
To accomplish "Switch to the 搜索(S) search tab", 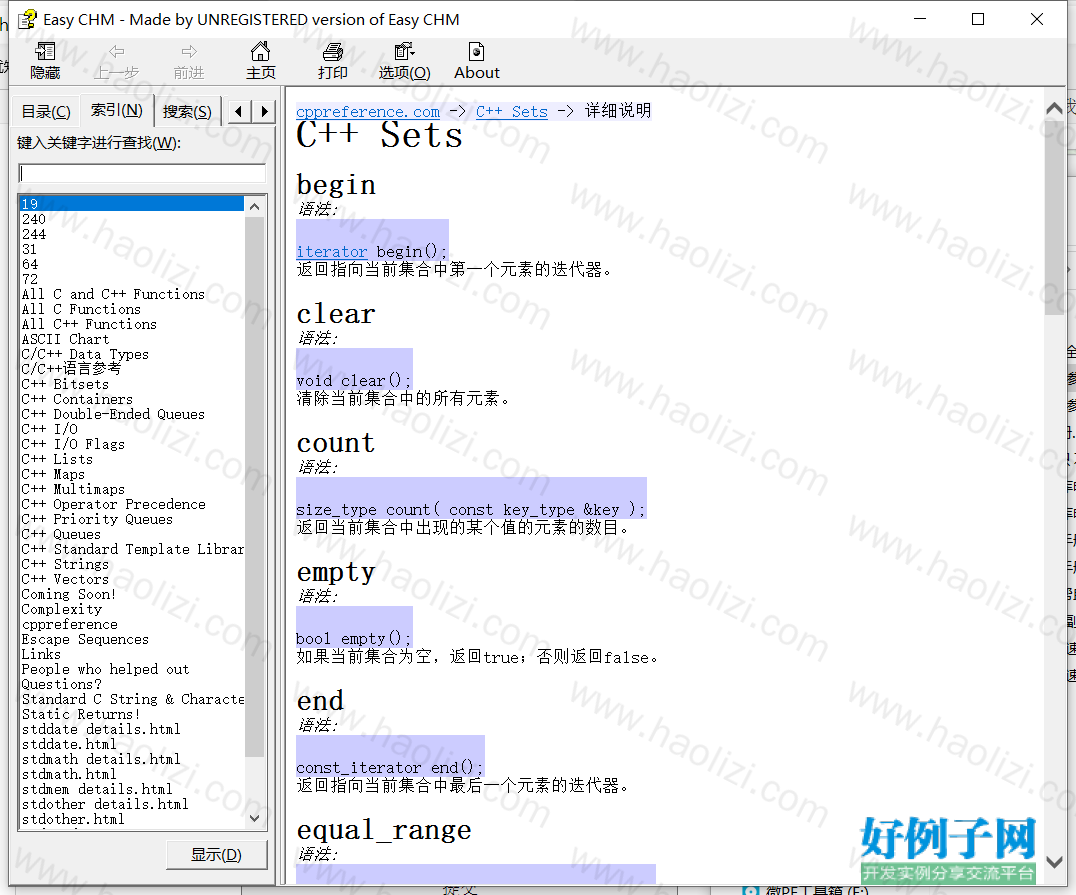I will 187,112.
